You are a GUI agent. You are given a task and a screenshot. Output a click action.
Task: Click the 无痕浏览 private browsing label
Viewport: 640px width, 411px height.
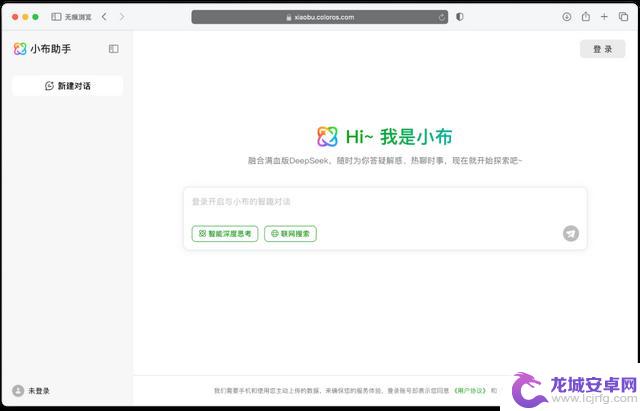[x=78, y=17]
